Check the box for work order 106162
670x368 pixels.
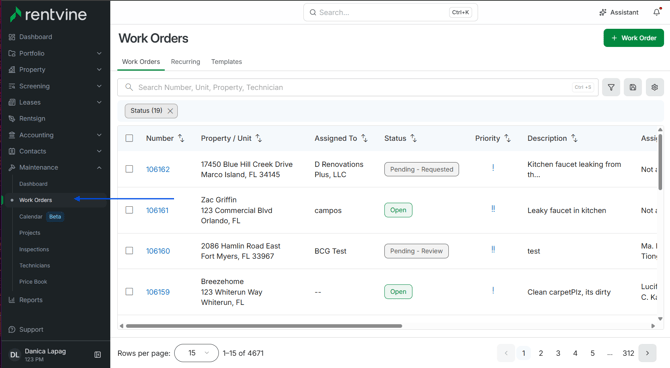click(x=129, y=169)
